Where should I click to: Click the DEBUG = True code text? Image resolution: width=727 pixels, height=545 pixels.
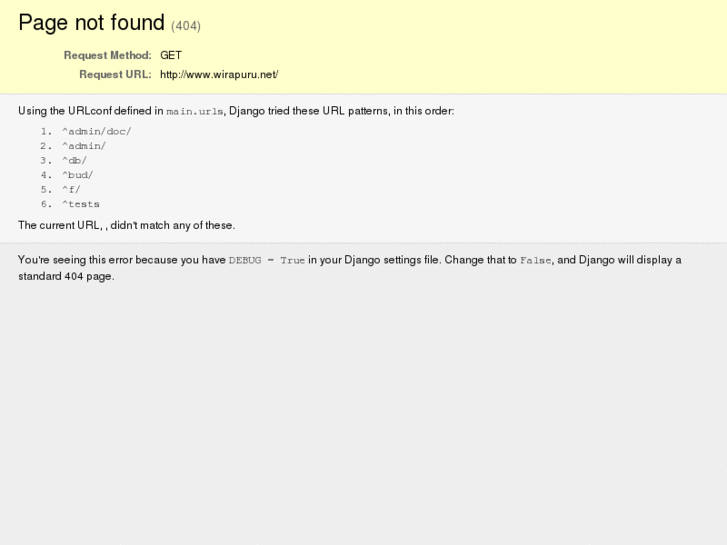266,261
